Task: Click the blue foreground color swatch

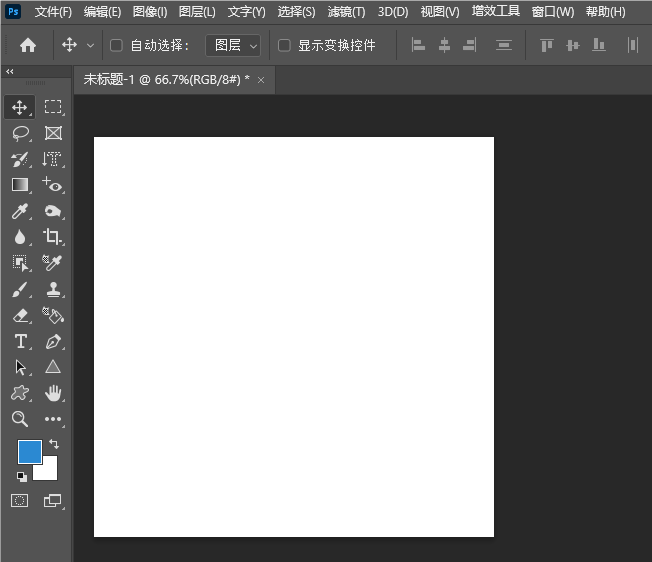Action: [30, 451]
